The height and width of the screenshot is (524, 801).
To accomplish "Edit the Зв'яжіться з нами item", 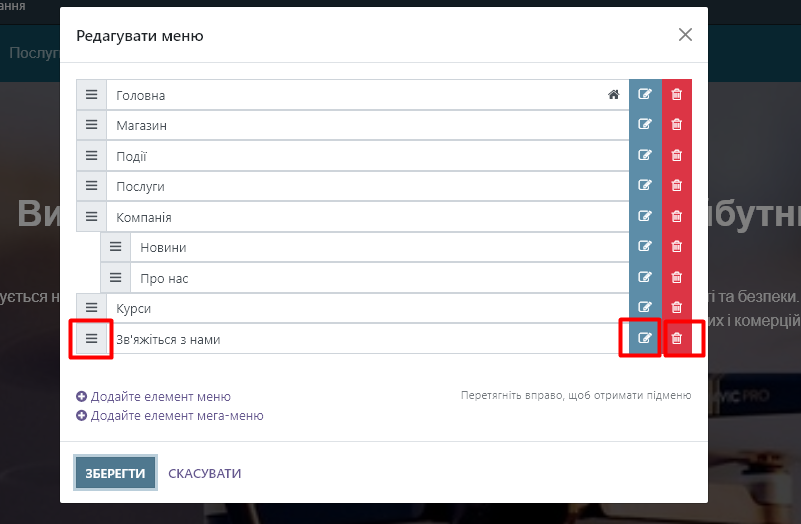I will pos(645,339).
